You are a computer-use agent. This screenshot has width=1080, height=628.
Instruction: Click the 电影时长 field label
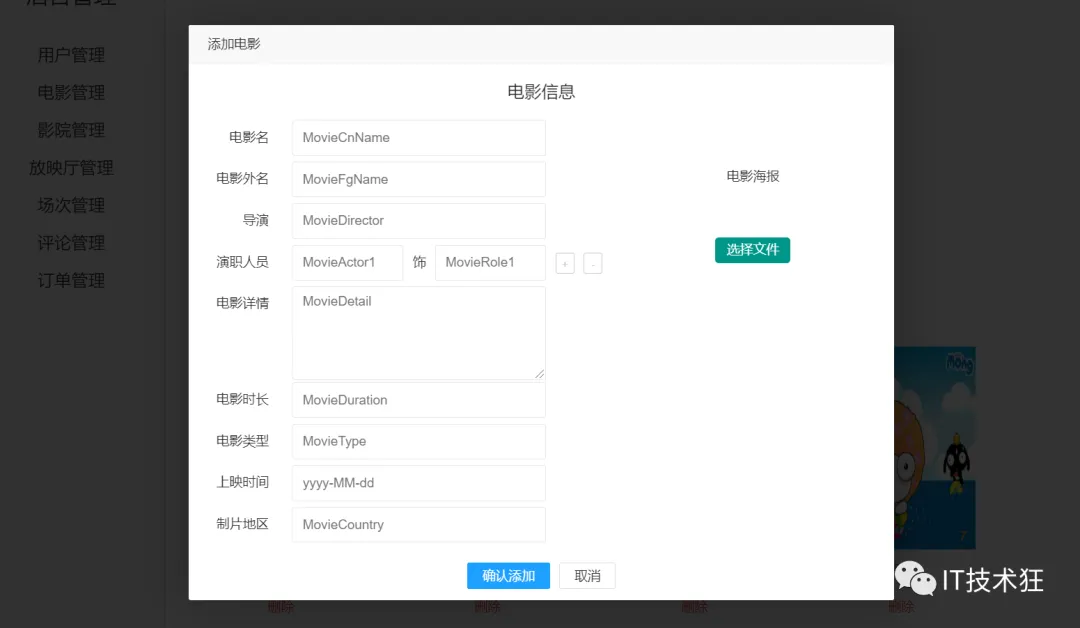(242, 399)
